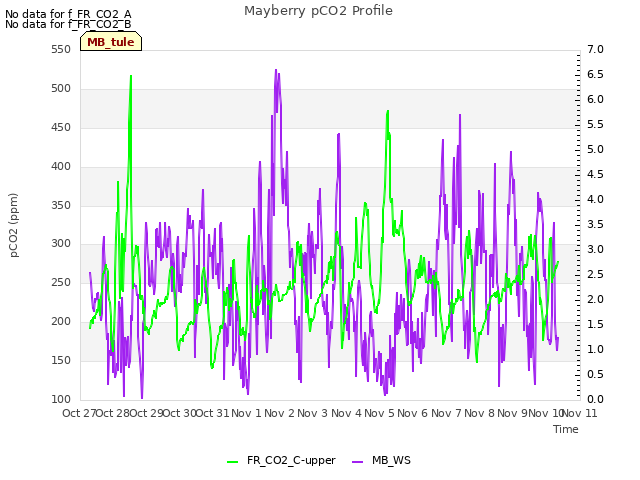Click the Nov 5 x-axis tick label
The width and height of the screenshot is (640, 480).
[x=380, y=413]
